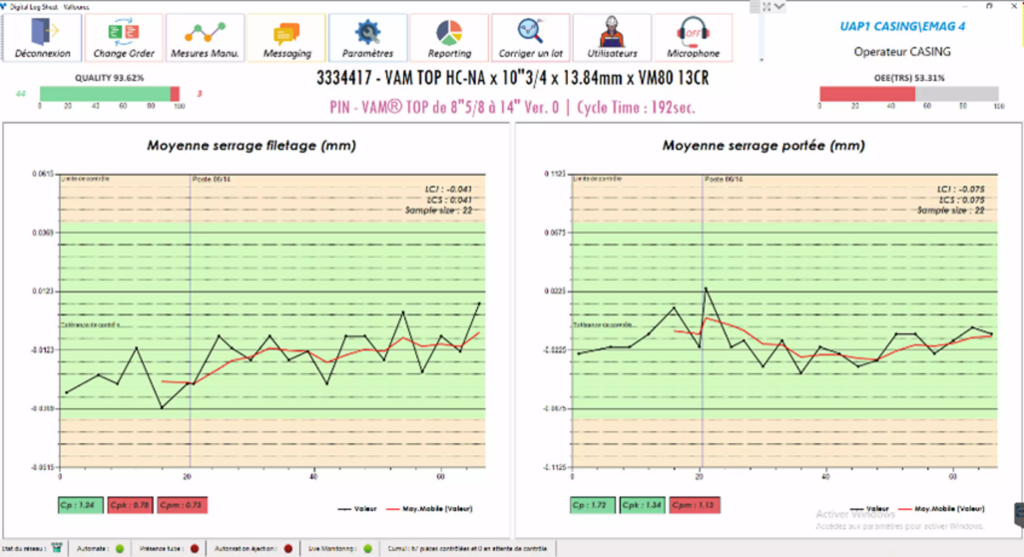Expand the toolbar chevron dropdown

779,7
